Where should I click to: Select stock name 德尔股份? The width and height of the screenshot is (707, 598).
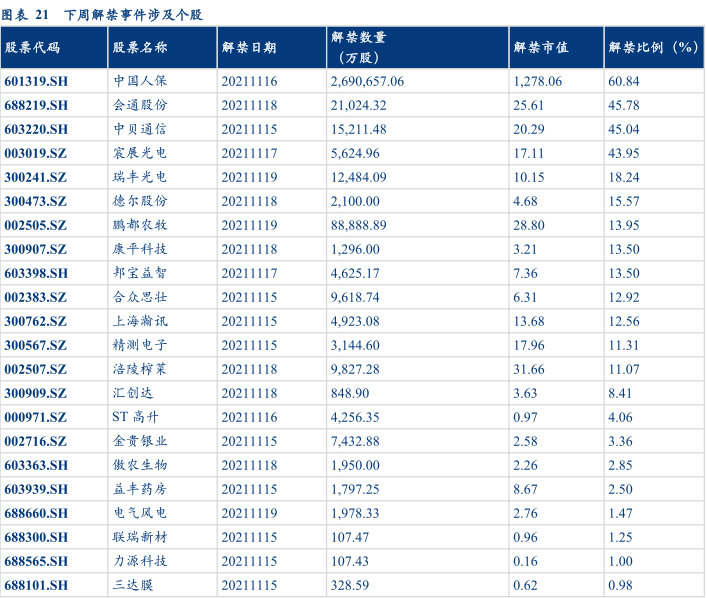[140, 201]
